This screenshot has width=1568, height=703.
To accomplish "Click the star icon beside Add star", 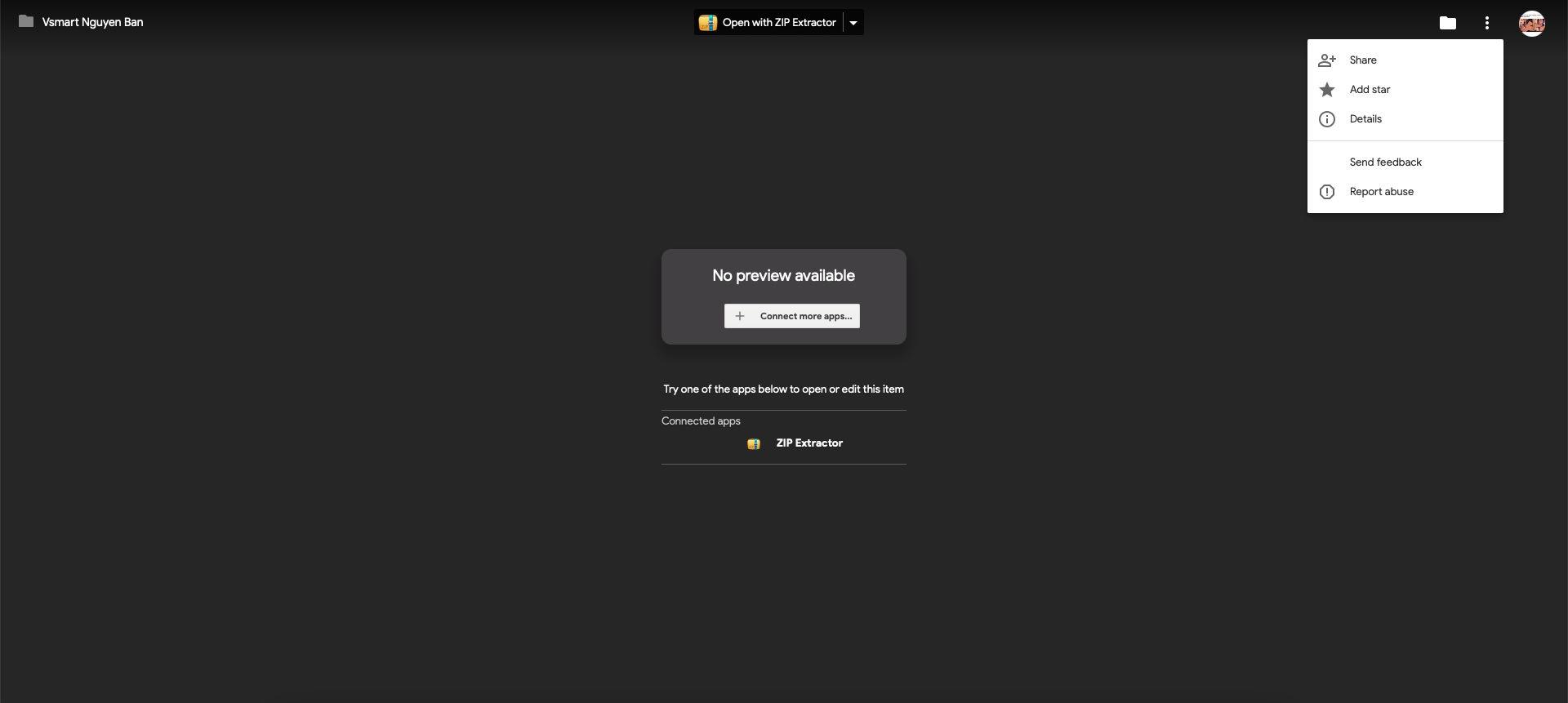I will pos(1327,90).
